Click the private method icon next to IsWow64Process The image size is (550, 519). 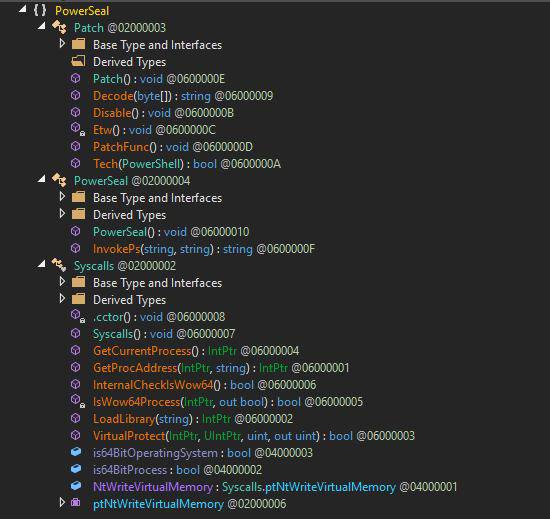coord(77,400)
